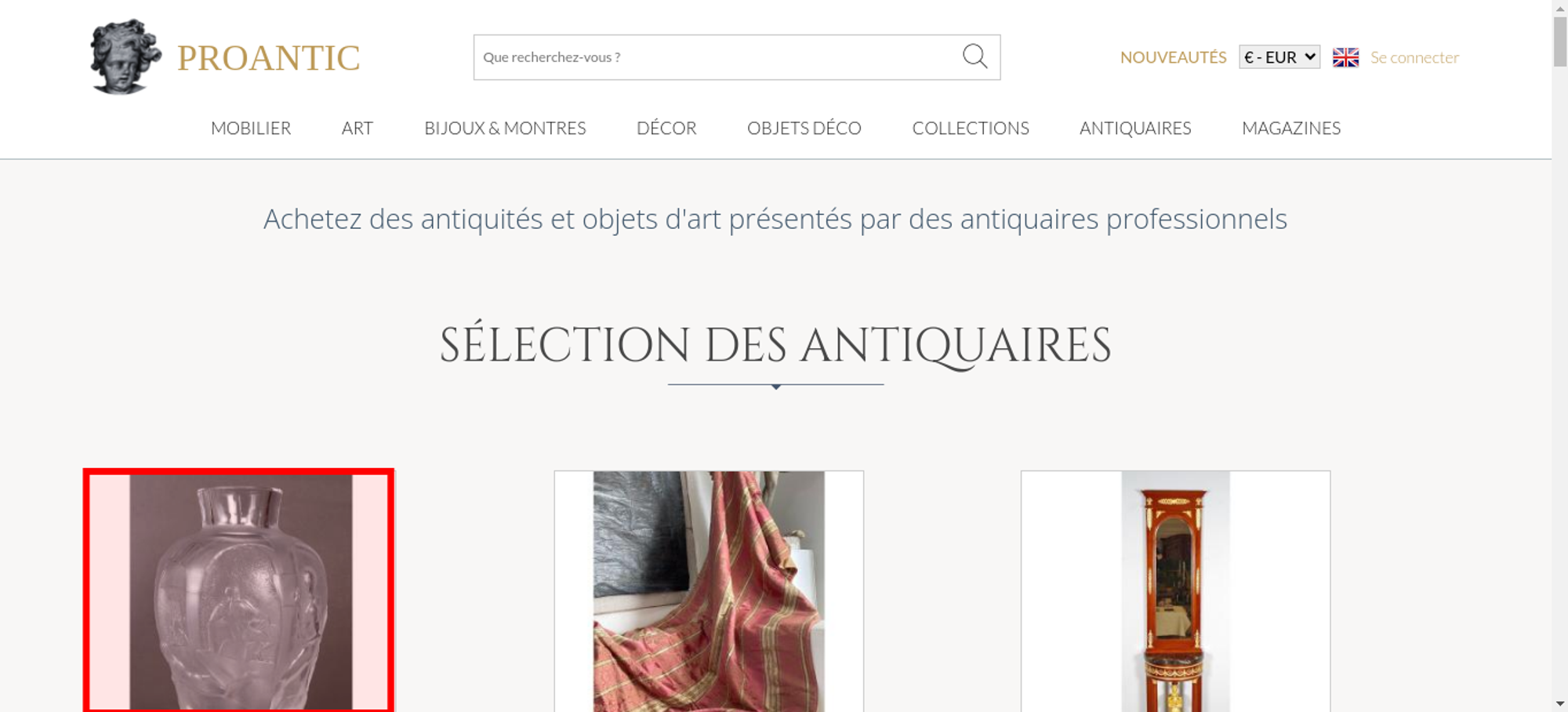Click the scrollbar up arrow
This screenshot has height=712, width=1568.
[1560, 6]
